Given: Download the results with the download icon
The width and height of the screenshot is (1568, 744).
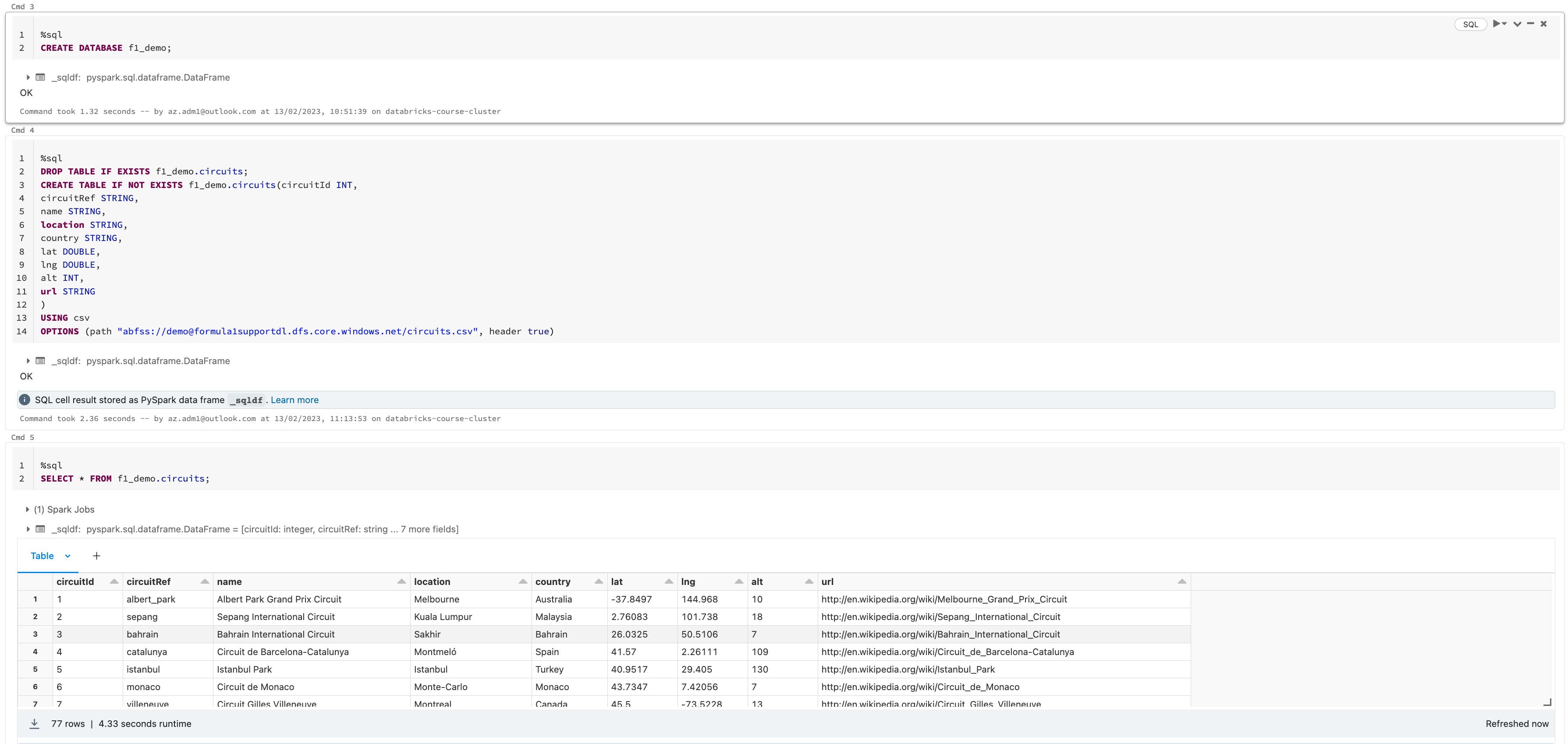Looking at the screenshot, I should pos(34,723).
